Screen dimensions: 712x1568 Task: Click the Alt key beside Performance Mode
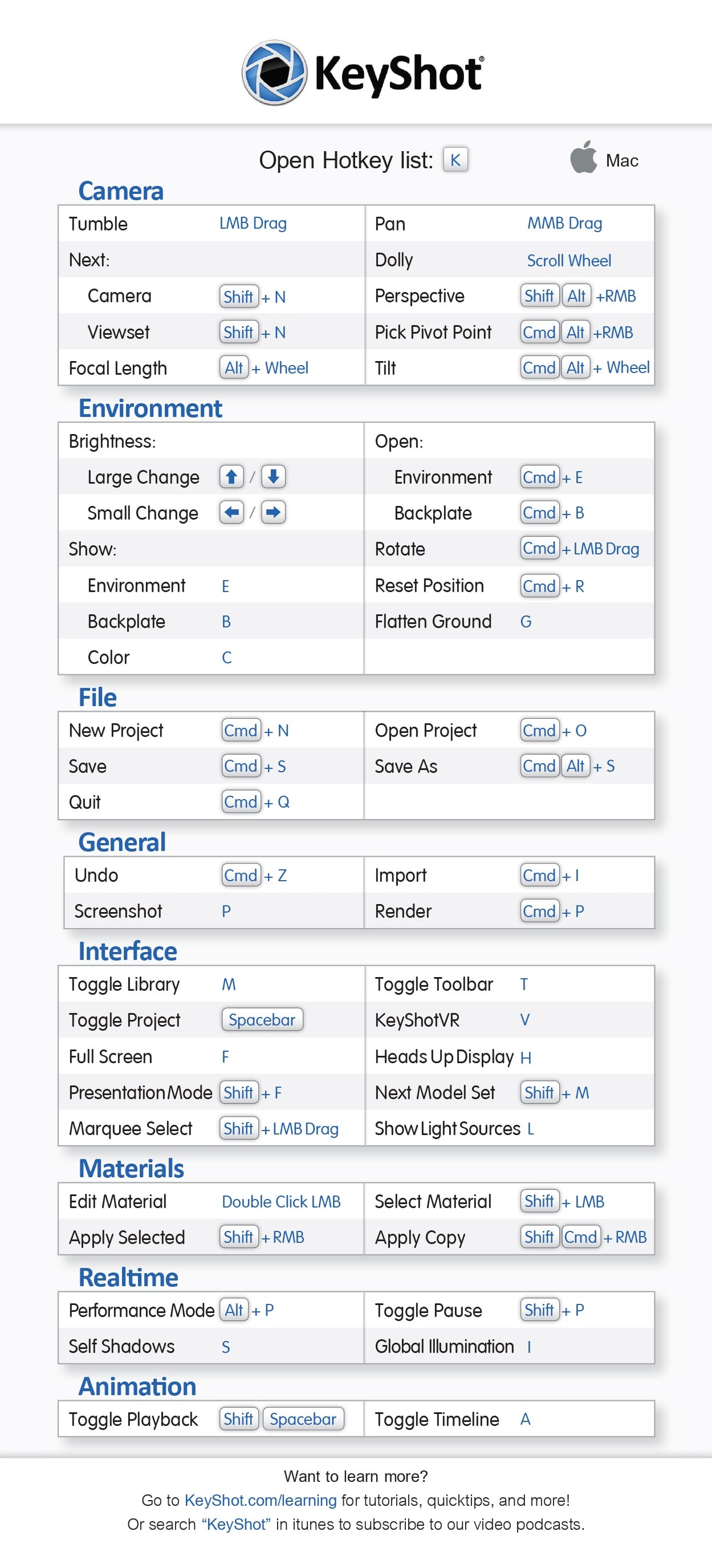point(234,1310)
